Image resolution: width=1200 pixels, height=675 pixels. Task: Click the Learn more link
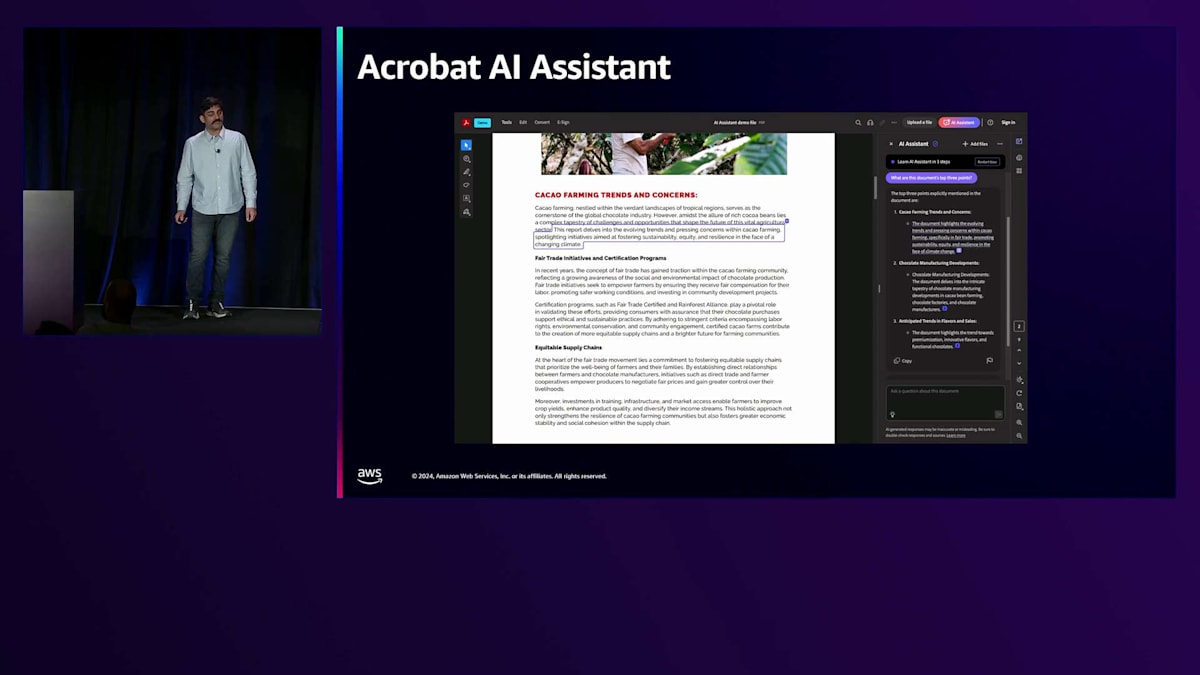(956, 436)
